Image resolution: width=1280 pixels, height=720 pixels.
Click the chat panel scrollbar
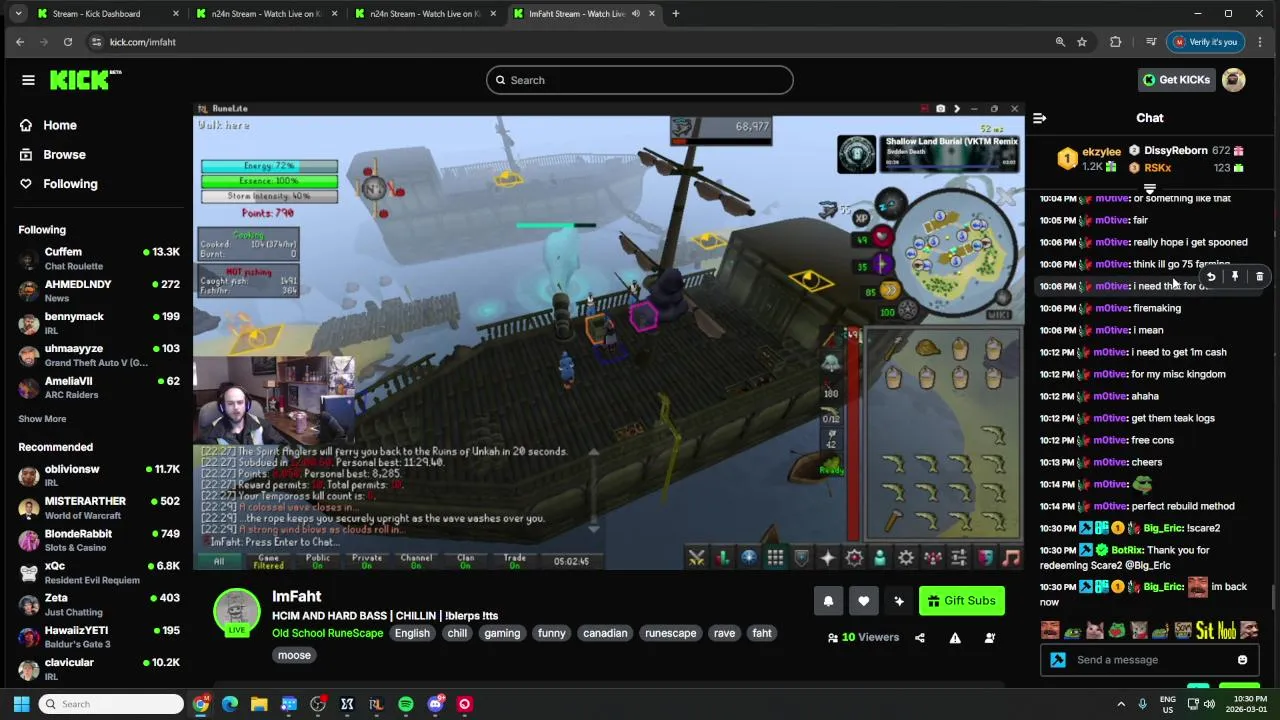pos(1274,596)
